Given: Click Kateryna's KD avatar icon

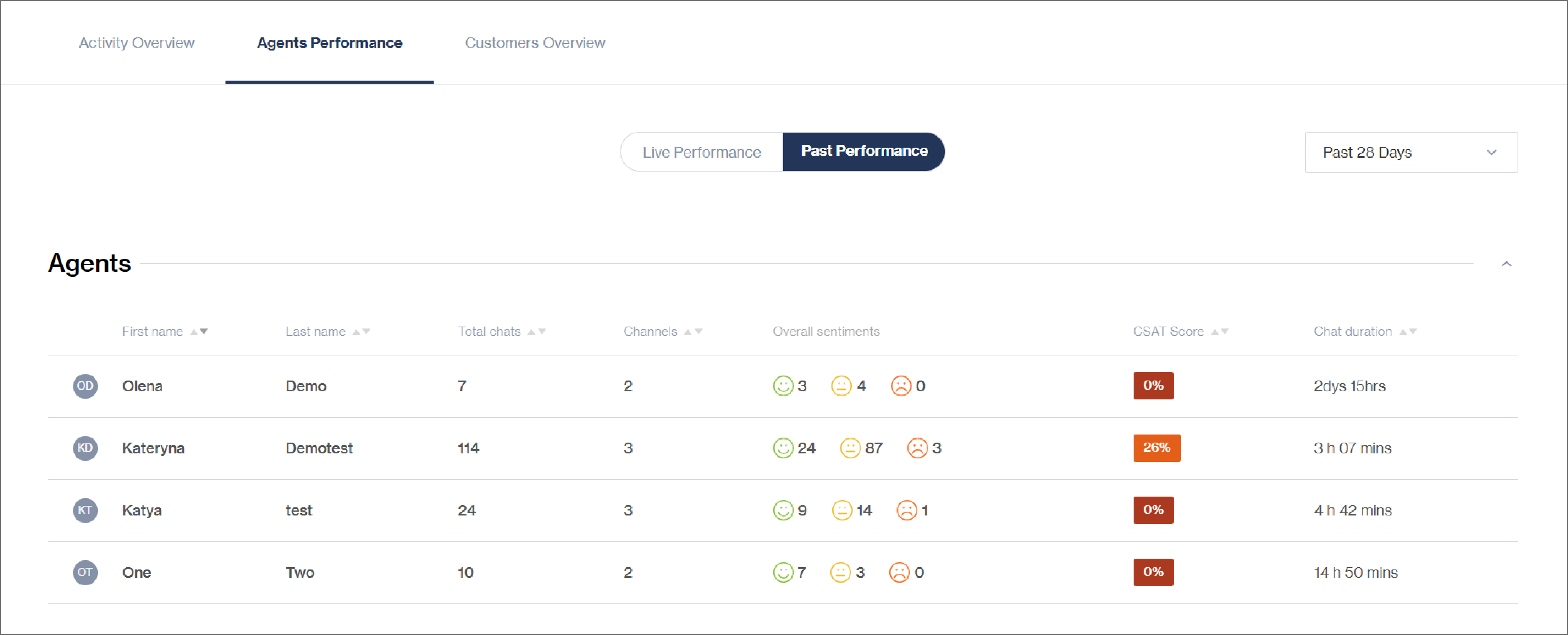Looking at the screenshot, I should pos(85,448).
